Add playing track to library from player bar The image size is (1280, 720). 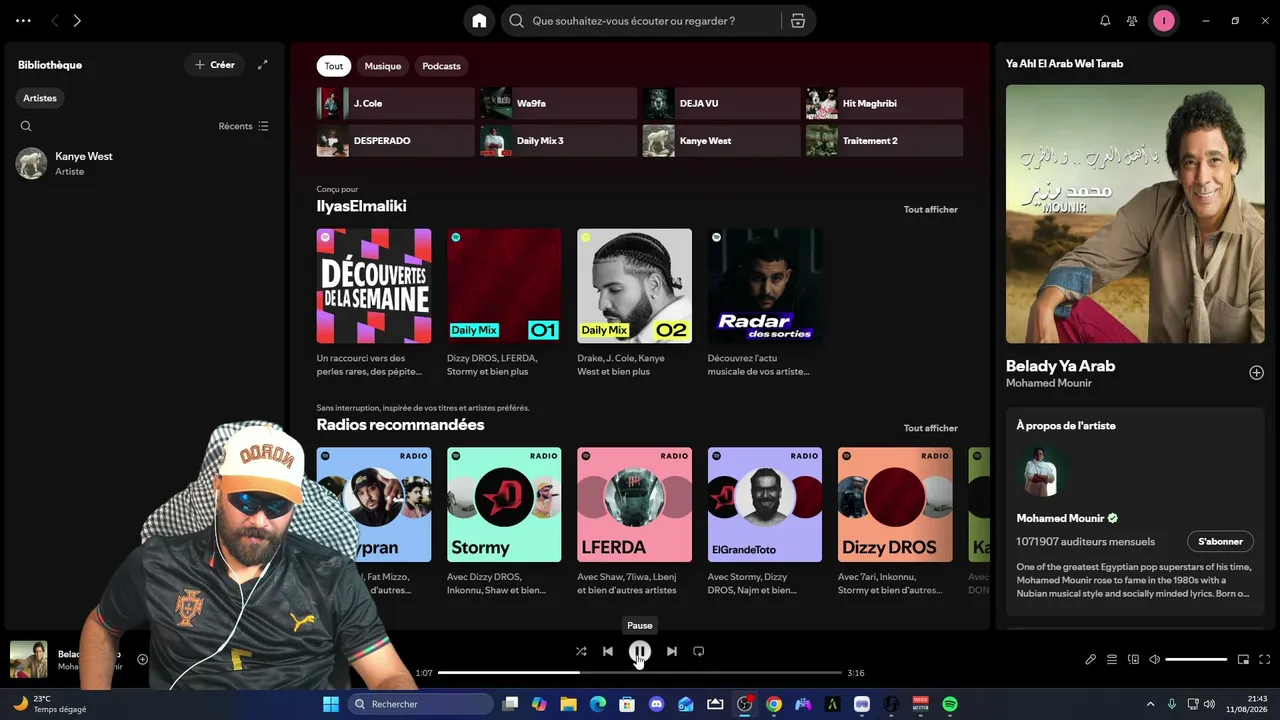(x=142, y=659)
